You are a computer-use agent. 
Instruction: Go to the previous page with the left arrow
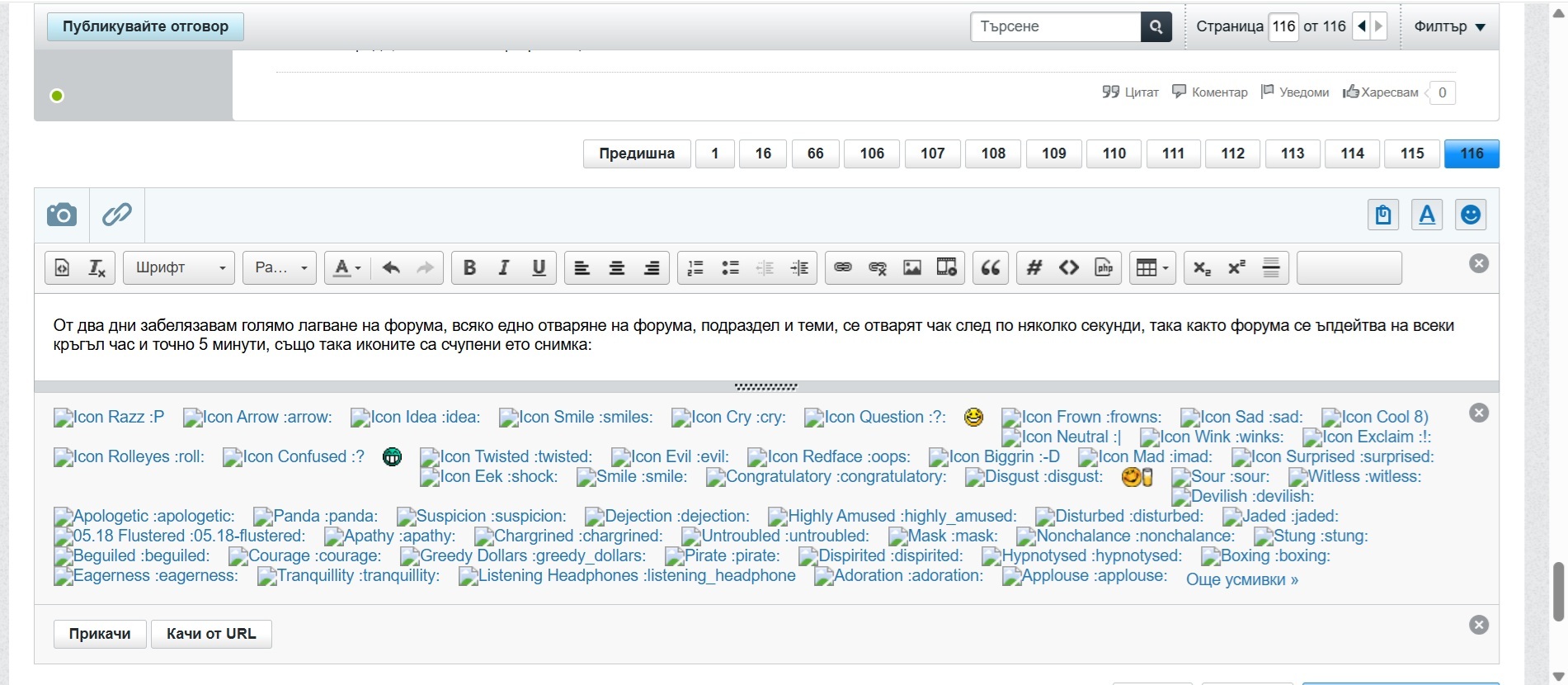click(1362, 26)
